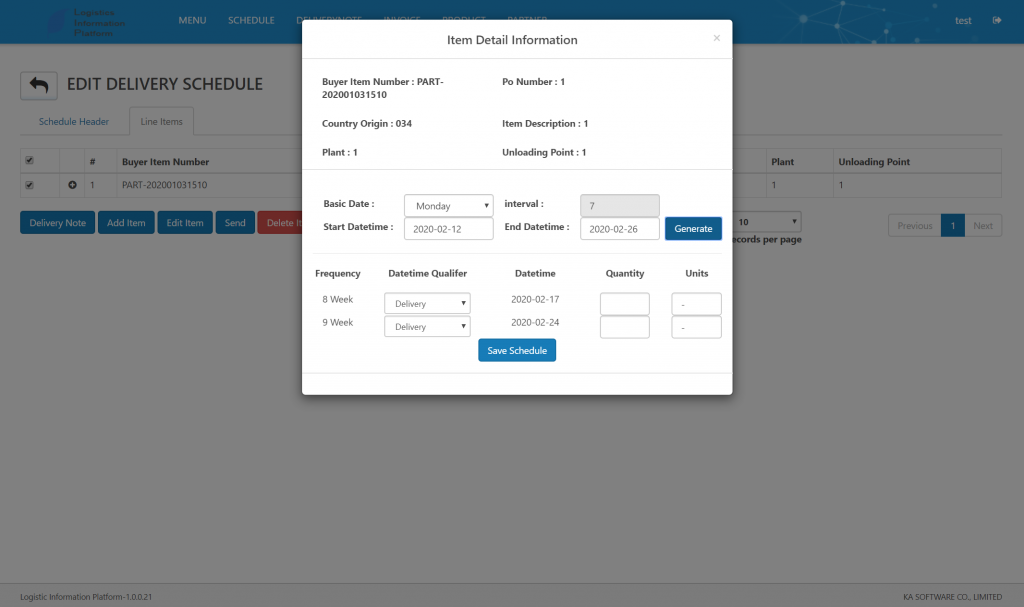Click Quantity field for 8 Week
This screenshot has width=1024, height=607.
[x=624, y=304]
